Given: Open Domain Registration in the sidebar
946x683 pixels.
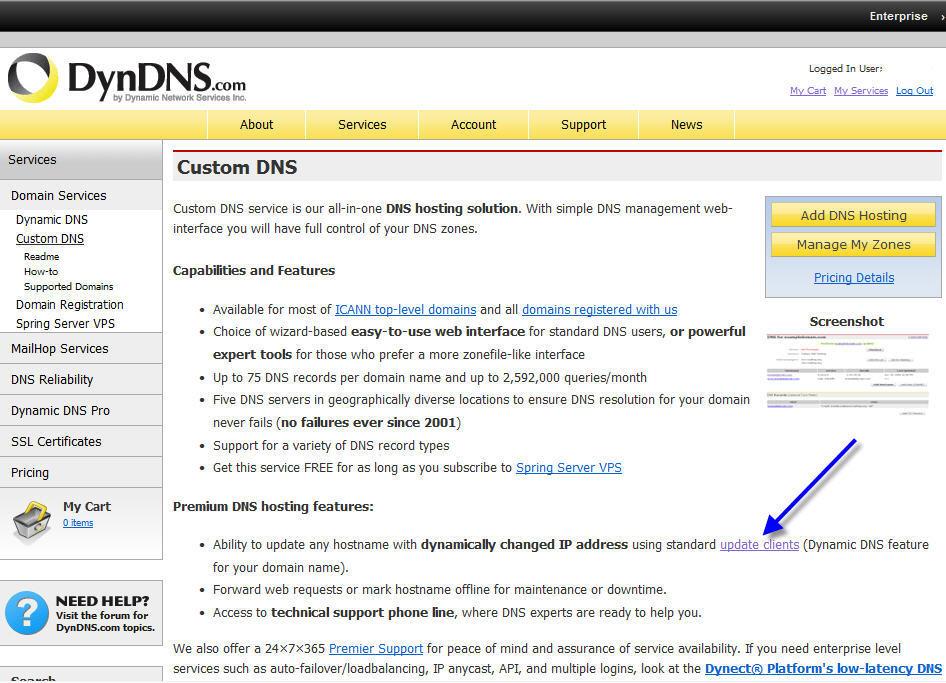Looking at the screenshot, I should click(x=69, y=305).
